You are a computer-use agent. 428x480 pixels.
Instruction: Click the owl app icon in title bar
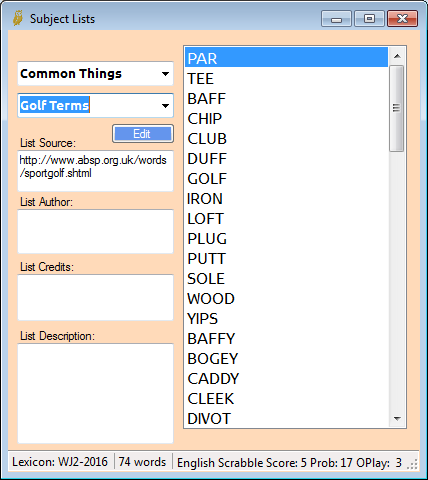(x=18, y=18)
